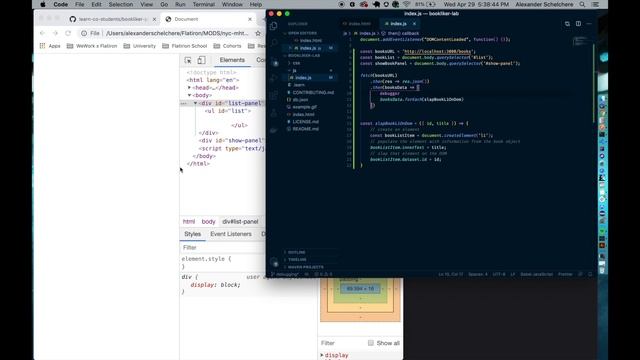Open Notification Center icon in menu bar
640x360 pixels.
click(596, 4)
